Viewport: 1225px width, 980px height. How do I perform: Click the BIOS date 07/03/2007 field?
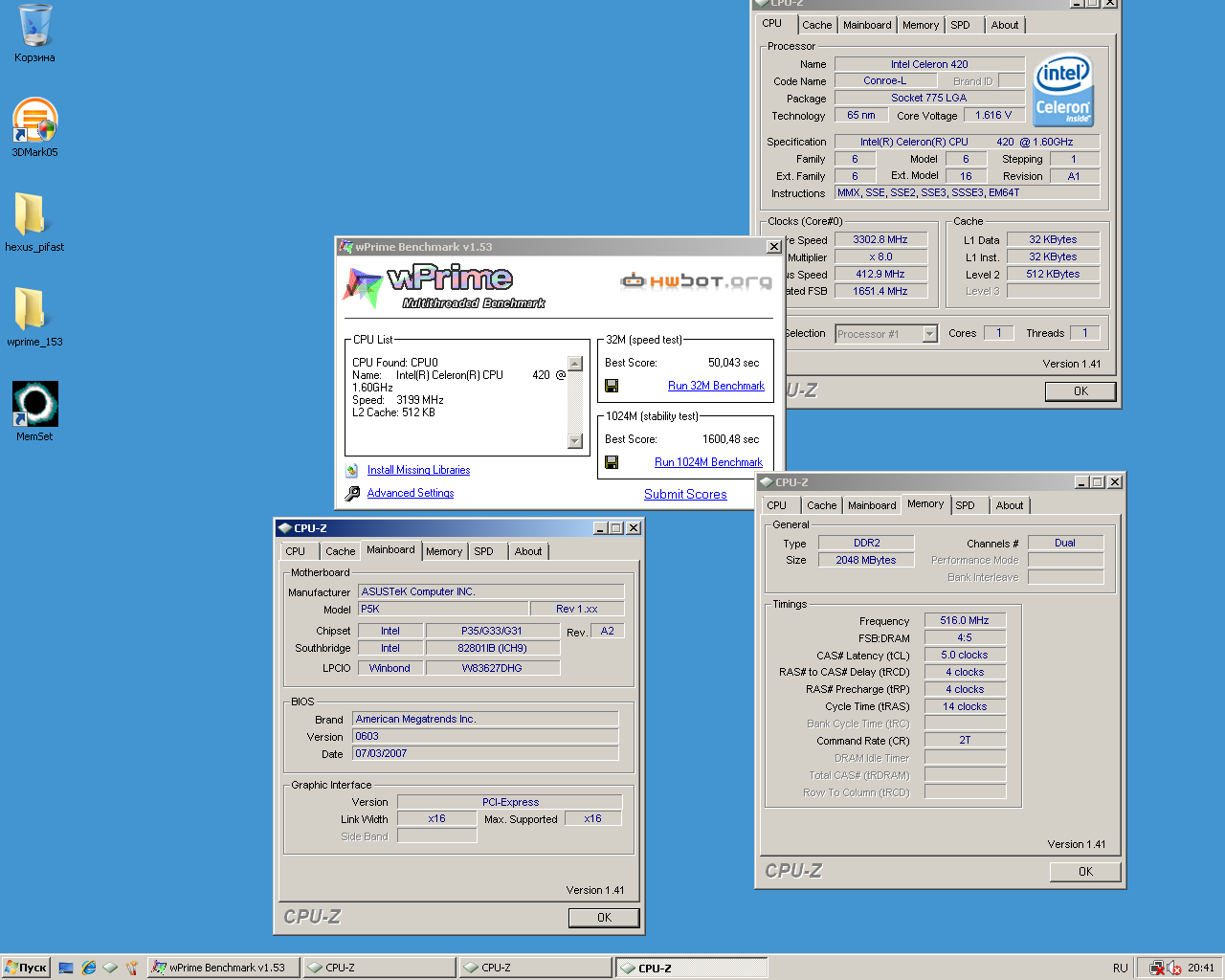pyautogui.click(x=485, y=753)
